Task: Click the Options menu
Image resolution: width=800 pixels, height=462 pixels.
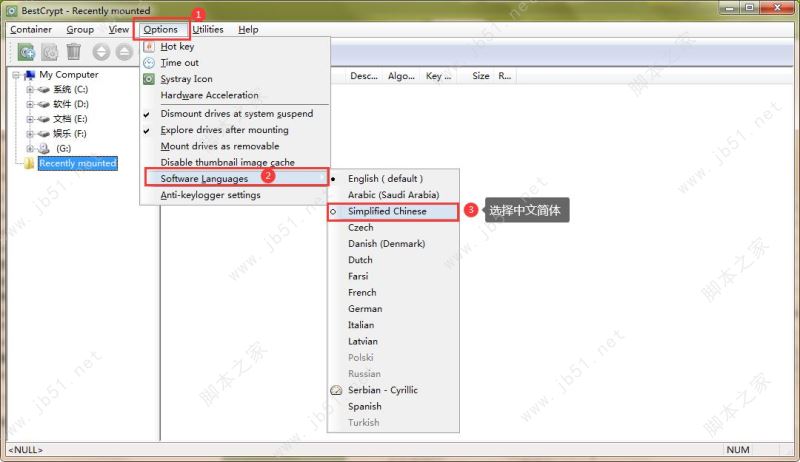Action: (161, 30)
